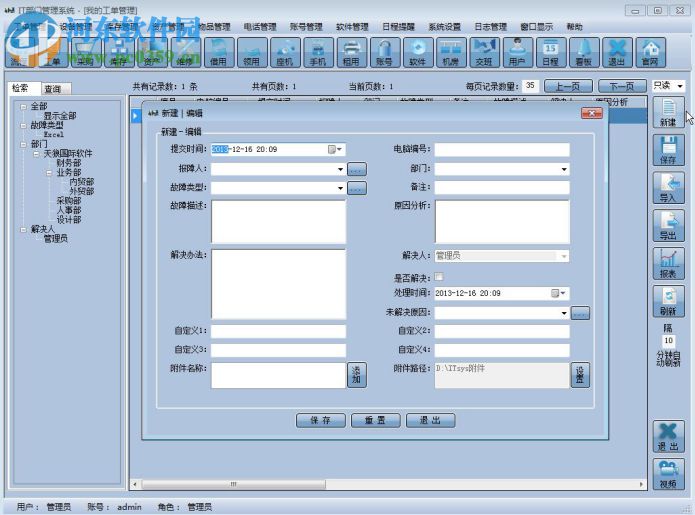Open the 日程 calendar toolbar icon
The height and width of the screenshot is (515, 695).
pos(551,53)
